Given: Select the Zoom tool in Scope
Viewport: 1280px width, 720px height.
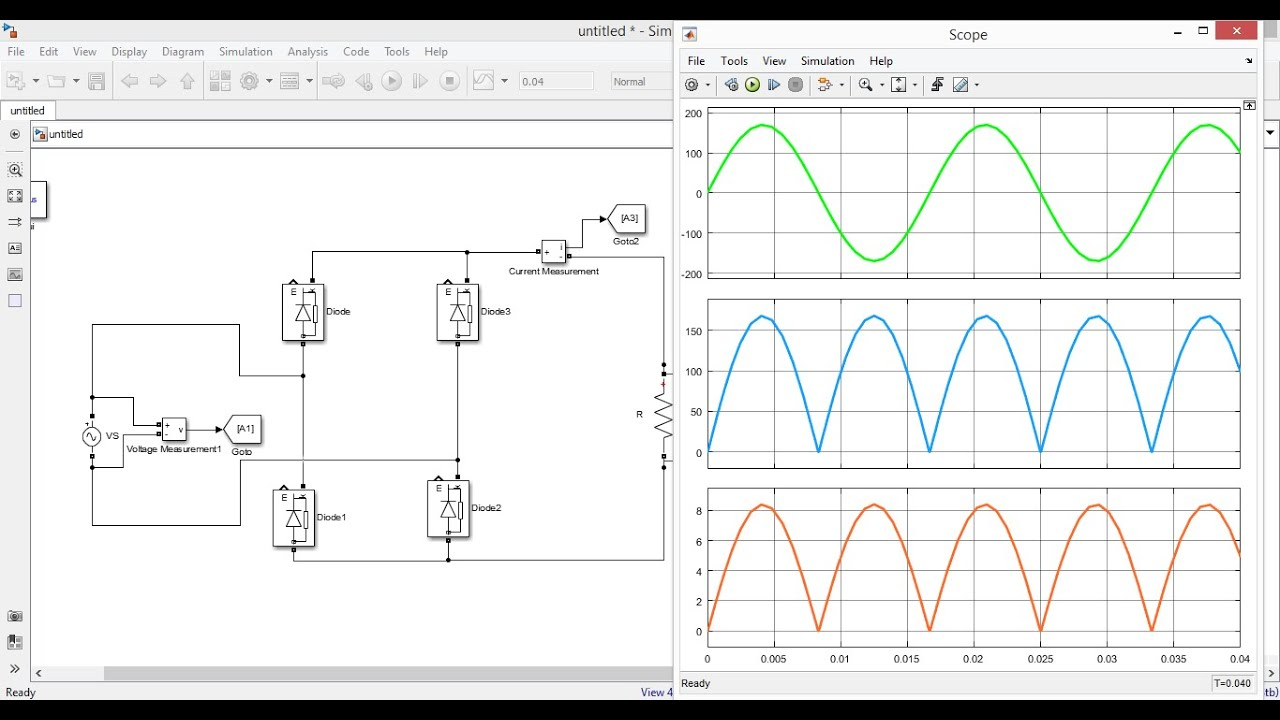Looking at the screenshot, I should point(865,85).
